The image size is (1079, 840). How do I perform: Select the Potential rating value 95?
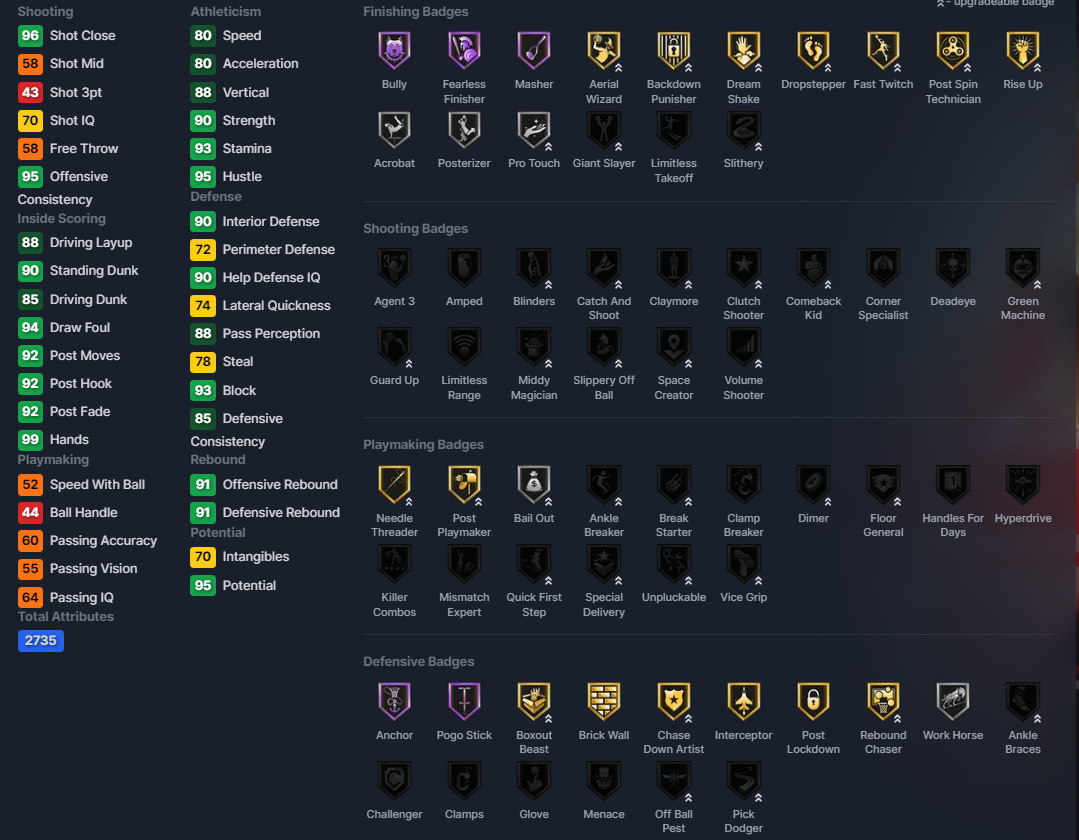click(x=203, y=585)
